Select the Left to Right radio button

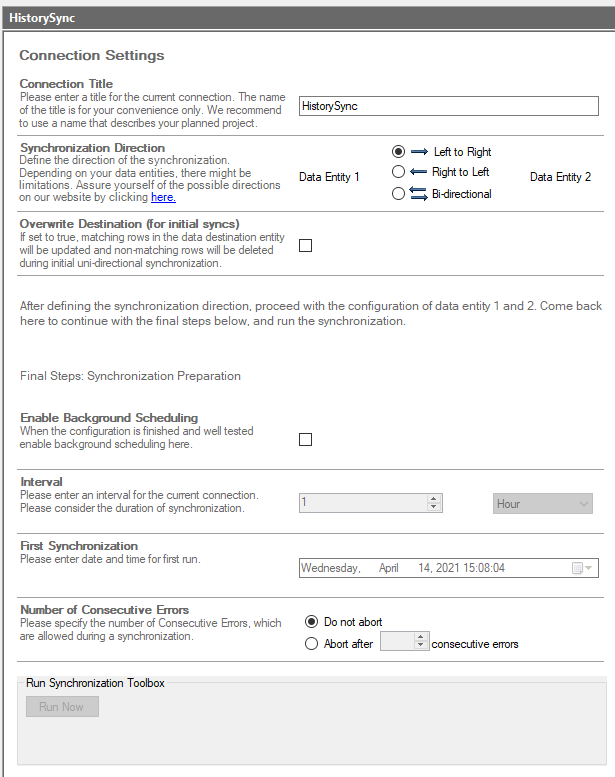(399, 152)
